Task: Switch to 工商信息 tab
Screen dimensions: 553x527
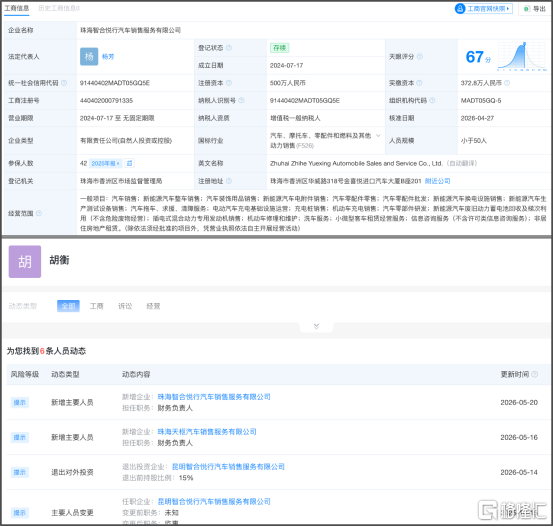Action: click(17, 8)
